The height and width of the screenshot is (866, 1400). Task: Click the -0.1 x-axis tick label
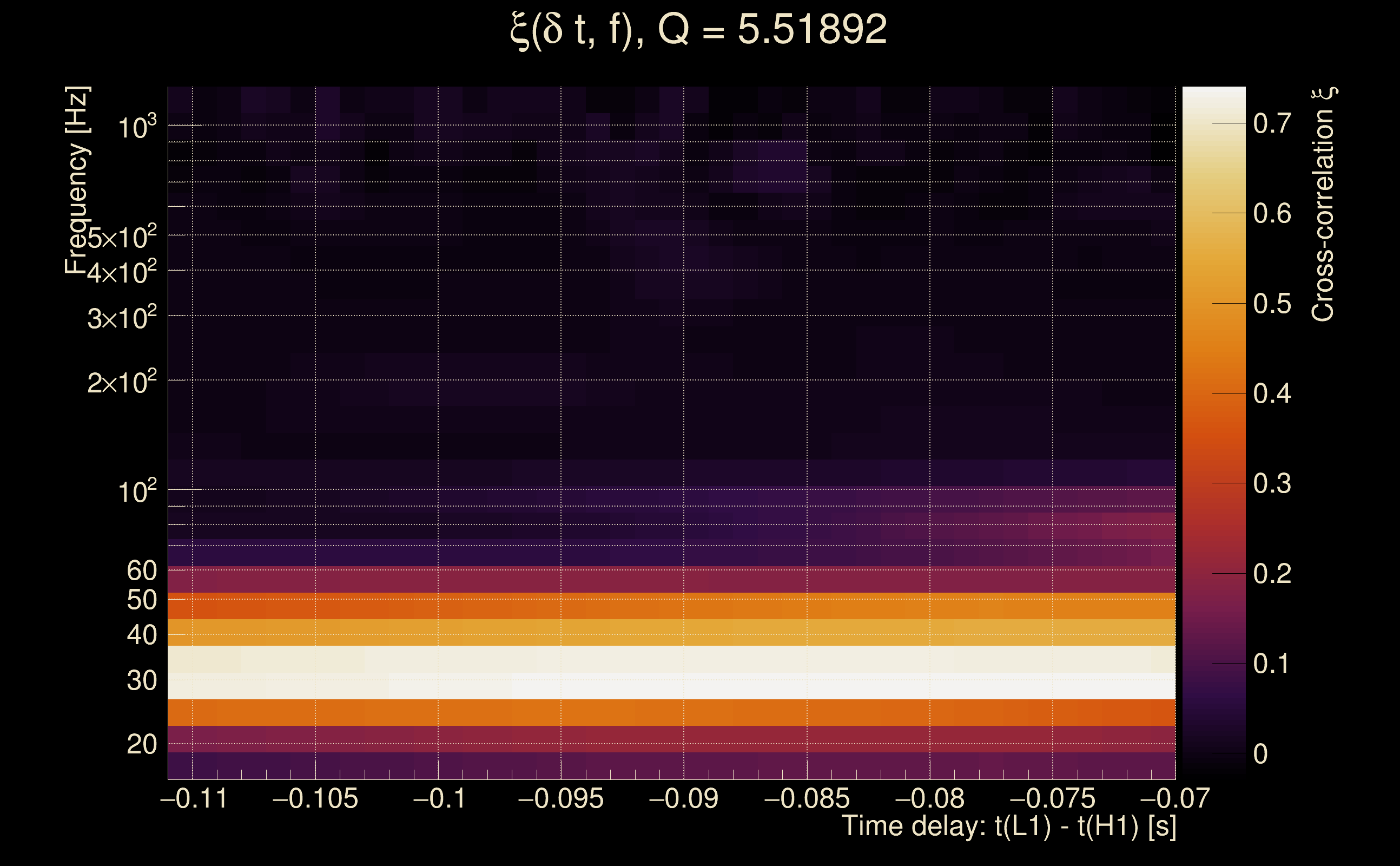[439, 798]
